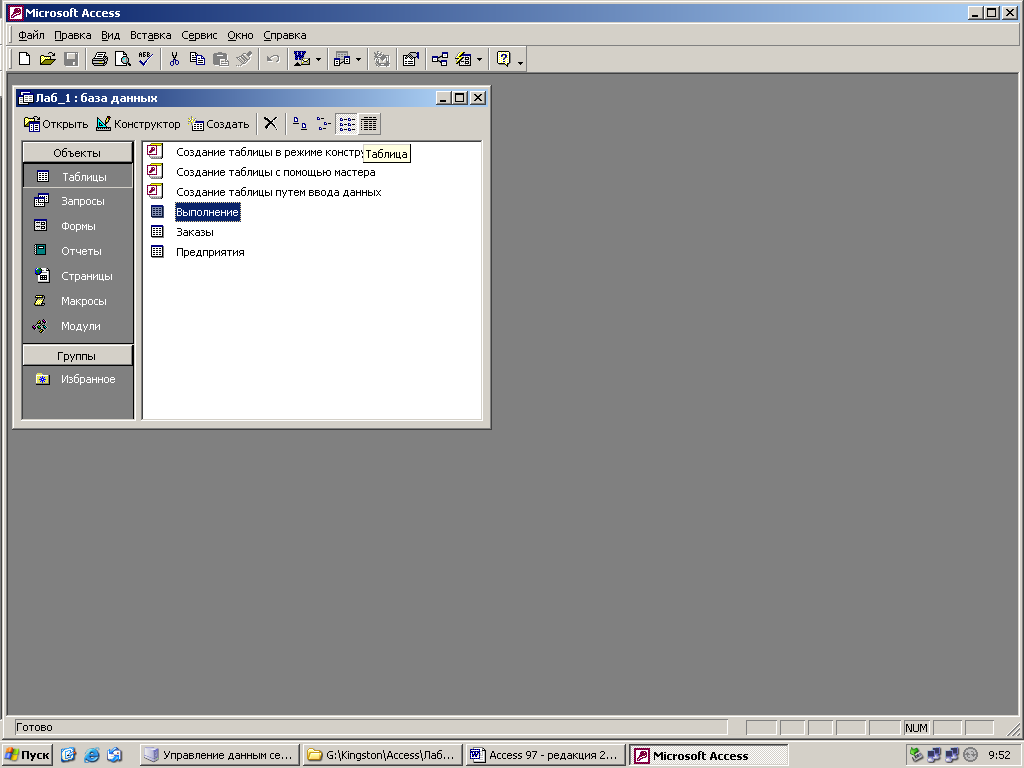
Task: Switch to G:\Kingston\Access folder taskbar button
Action: [x=382, y=755]
